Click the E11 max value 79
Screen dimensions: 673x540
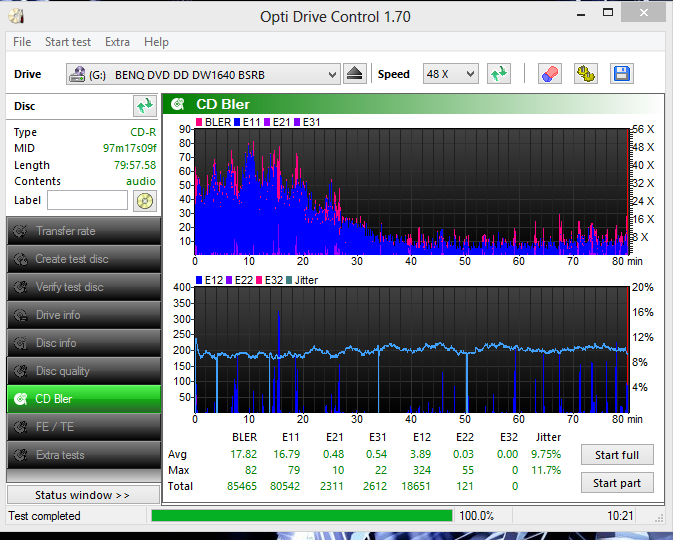coord(294,470)
